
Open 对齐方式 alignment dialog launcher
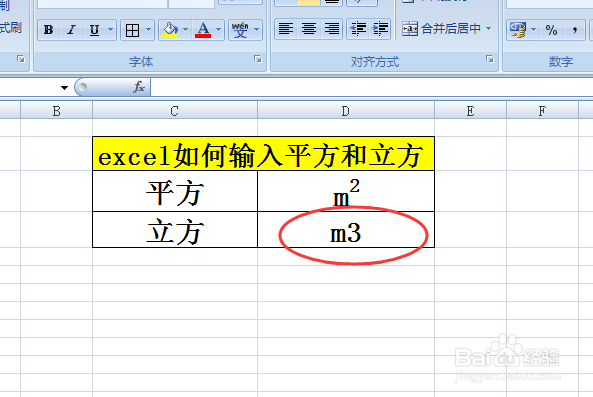tap(490, 59)
